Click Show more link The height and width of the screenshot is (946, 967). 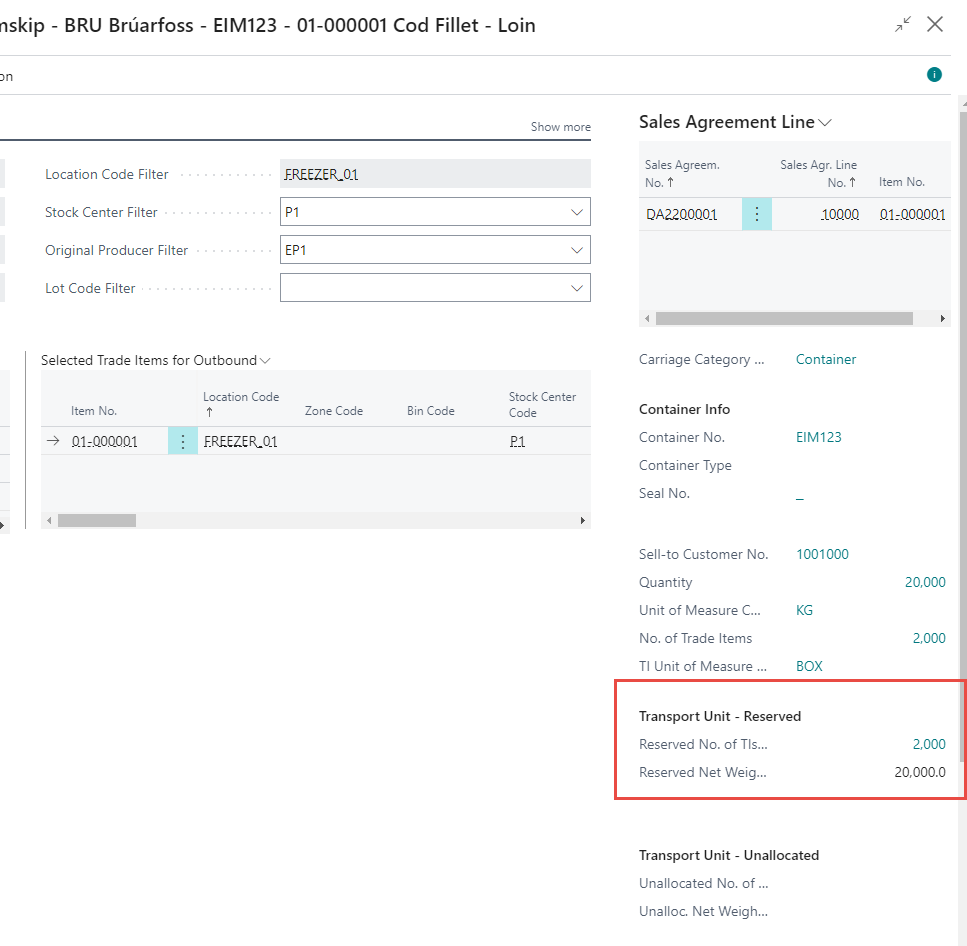click(560, 127)
